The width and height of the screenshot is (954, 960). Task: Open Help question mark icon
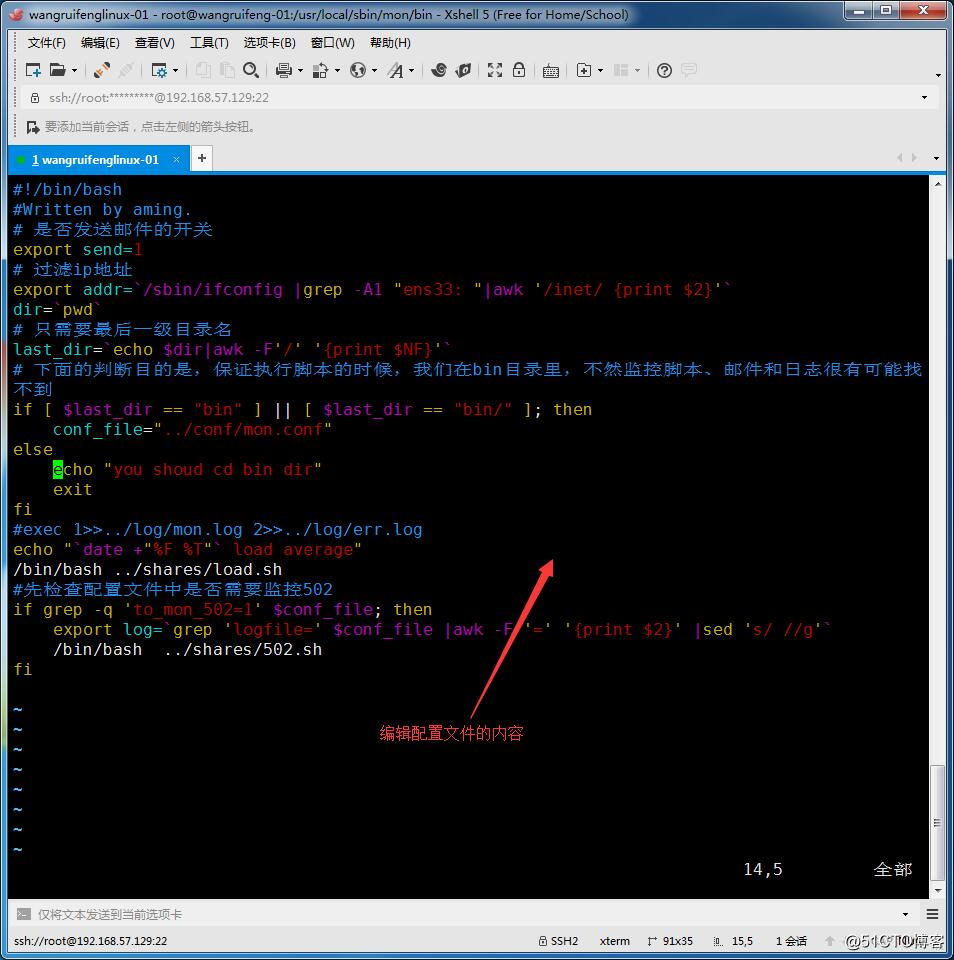click(x=664, y=70)
